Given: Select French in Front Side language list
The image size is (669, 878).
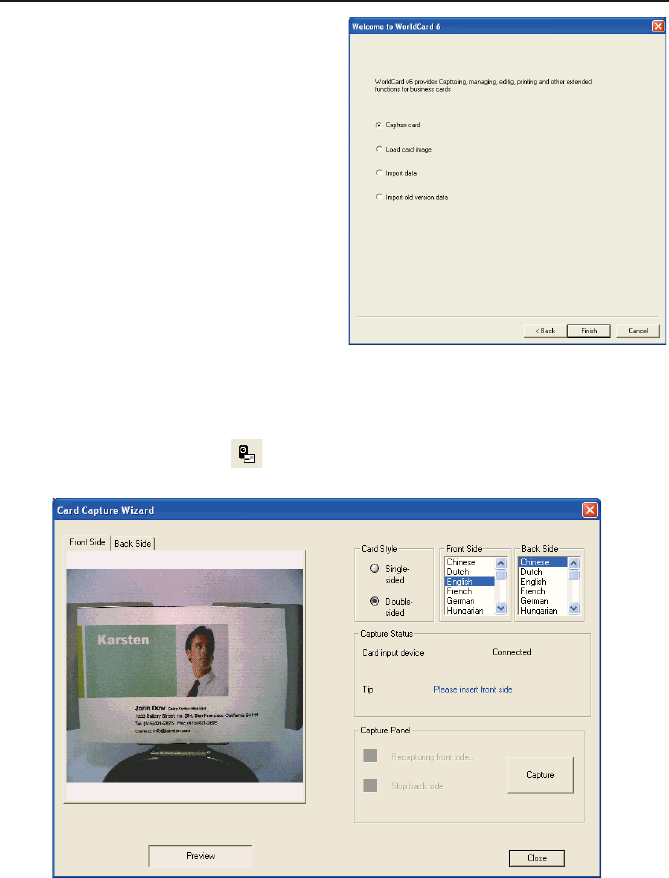Looking at the screenshot, I should coord(469,591).
